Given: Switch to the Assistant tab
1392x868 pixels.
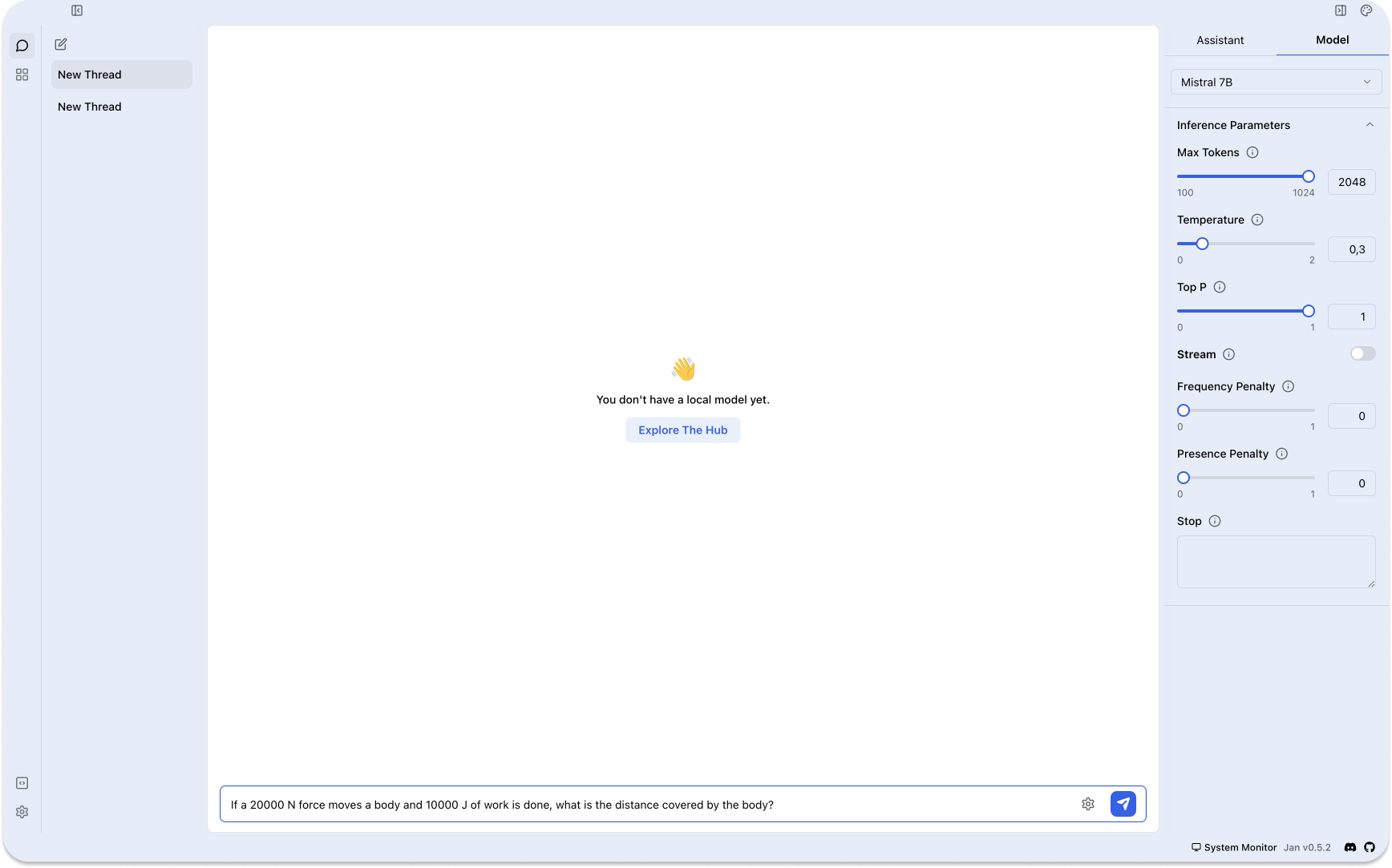Looking at the screenshot, I should tap(1220, 40).
